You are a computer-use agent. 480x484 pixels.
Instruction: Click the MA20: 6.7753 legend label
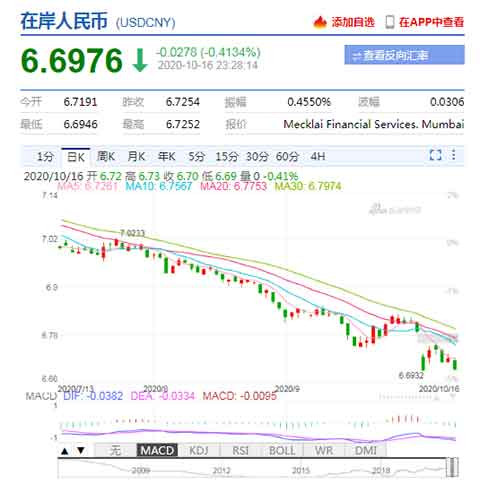pos(233,186)
